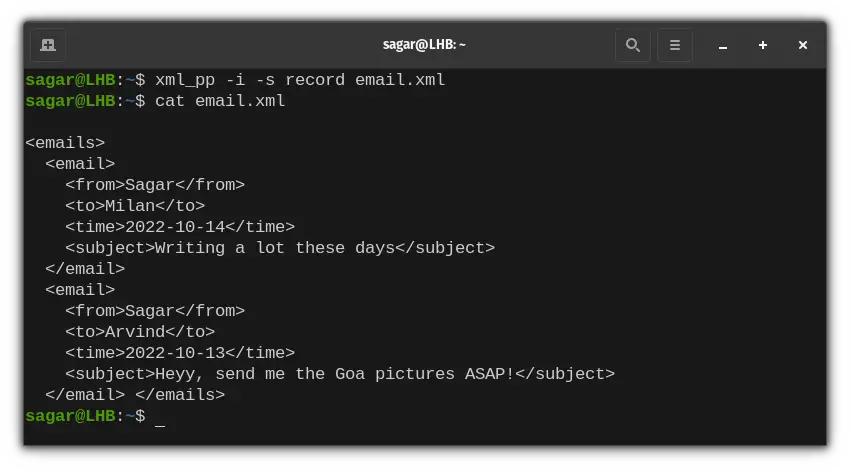This screenshot has width=852, height=473.
Task: Click the <time>2022-10-13</time> line
Action: 180,353
